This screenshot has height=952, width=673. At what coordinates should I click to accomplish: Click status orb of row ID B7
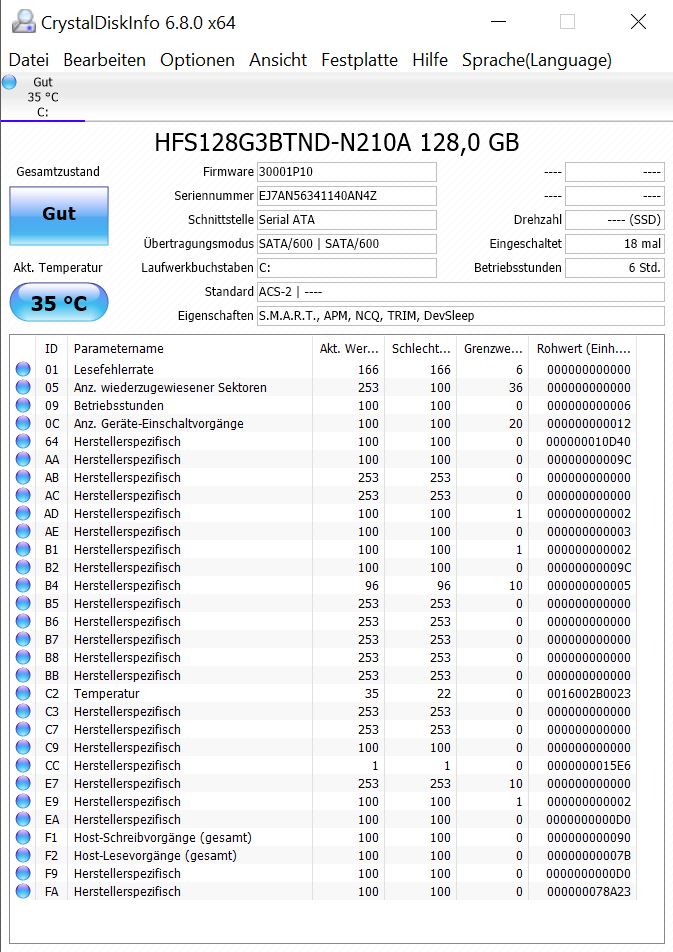[23, 639]
